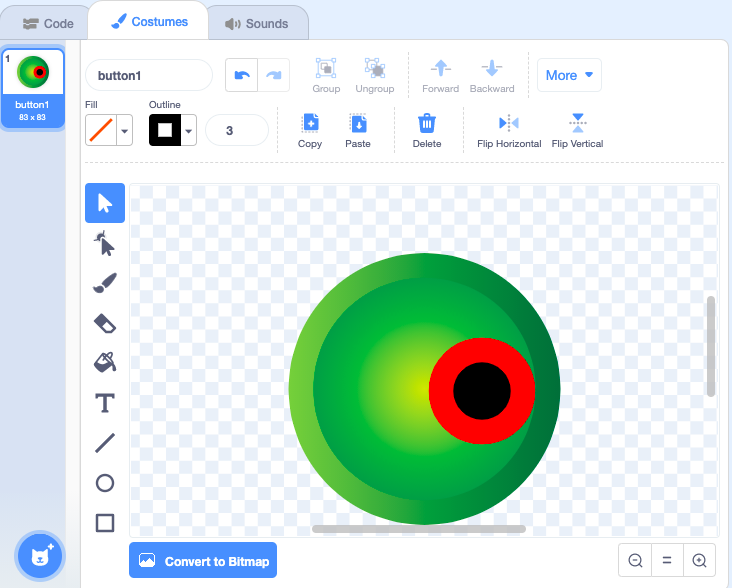Viewport: 732px width, 588px height.
Task: Select the Fill bucket tool
Action: point(105,363)
